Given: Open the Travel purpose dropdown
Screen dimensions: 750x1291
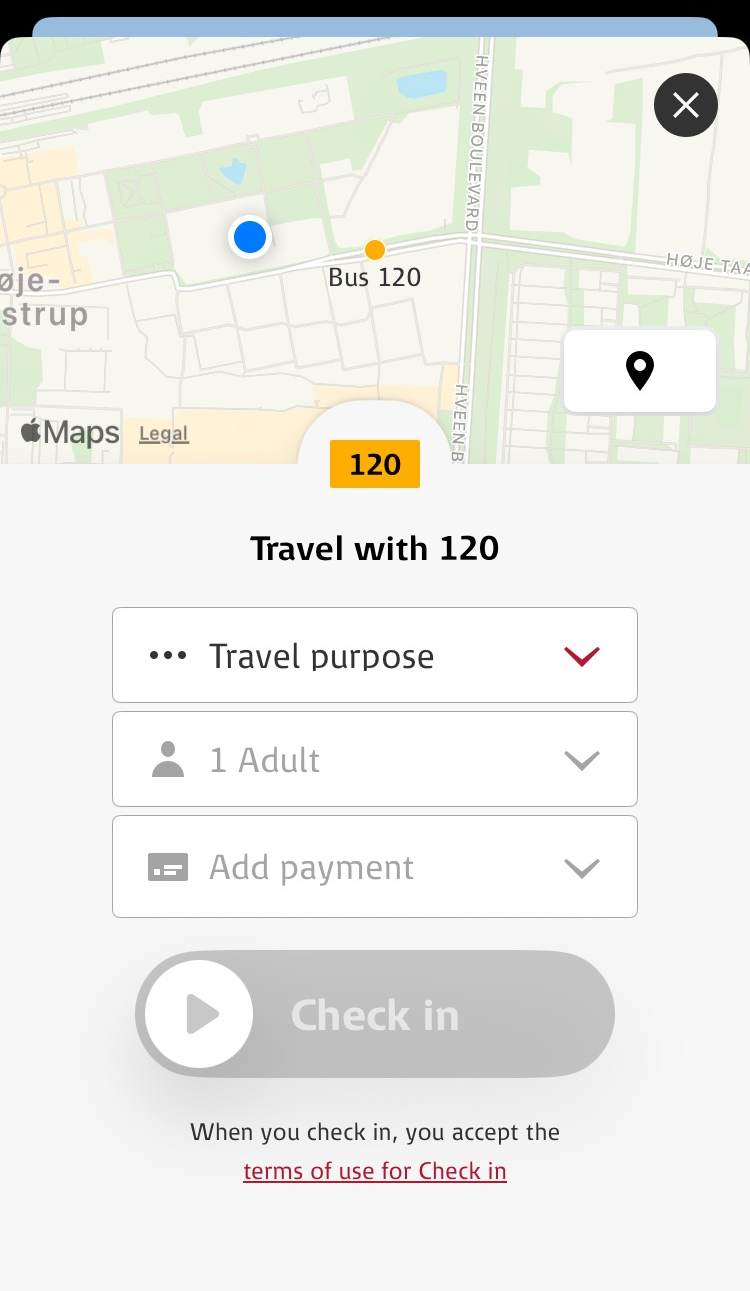Looking at the screenshot, I should point(375,655).
